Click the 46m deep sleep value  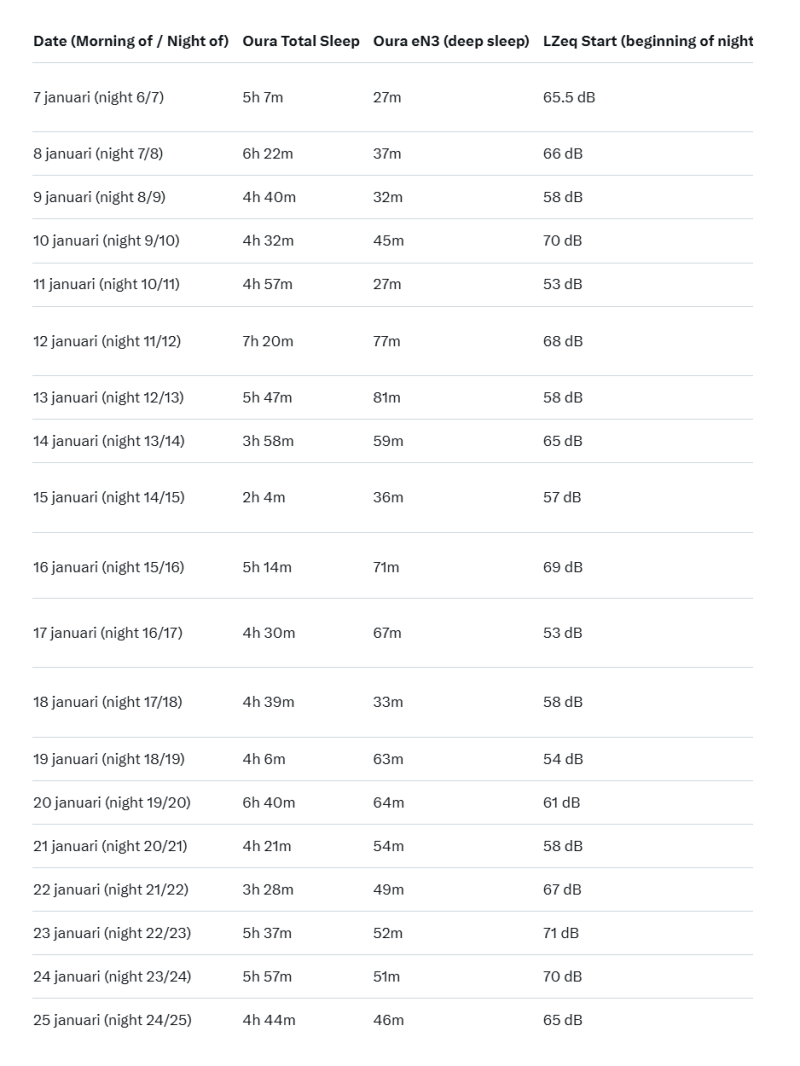[388, 1020]
